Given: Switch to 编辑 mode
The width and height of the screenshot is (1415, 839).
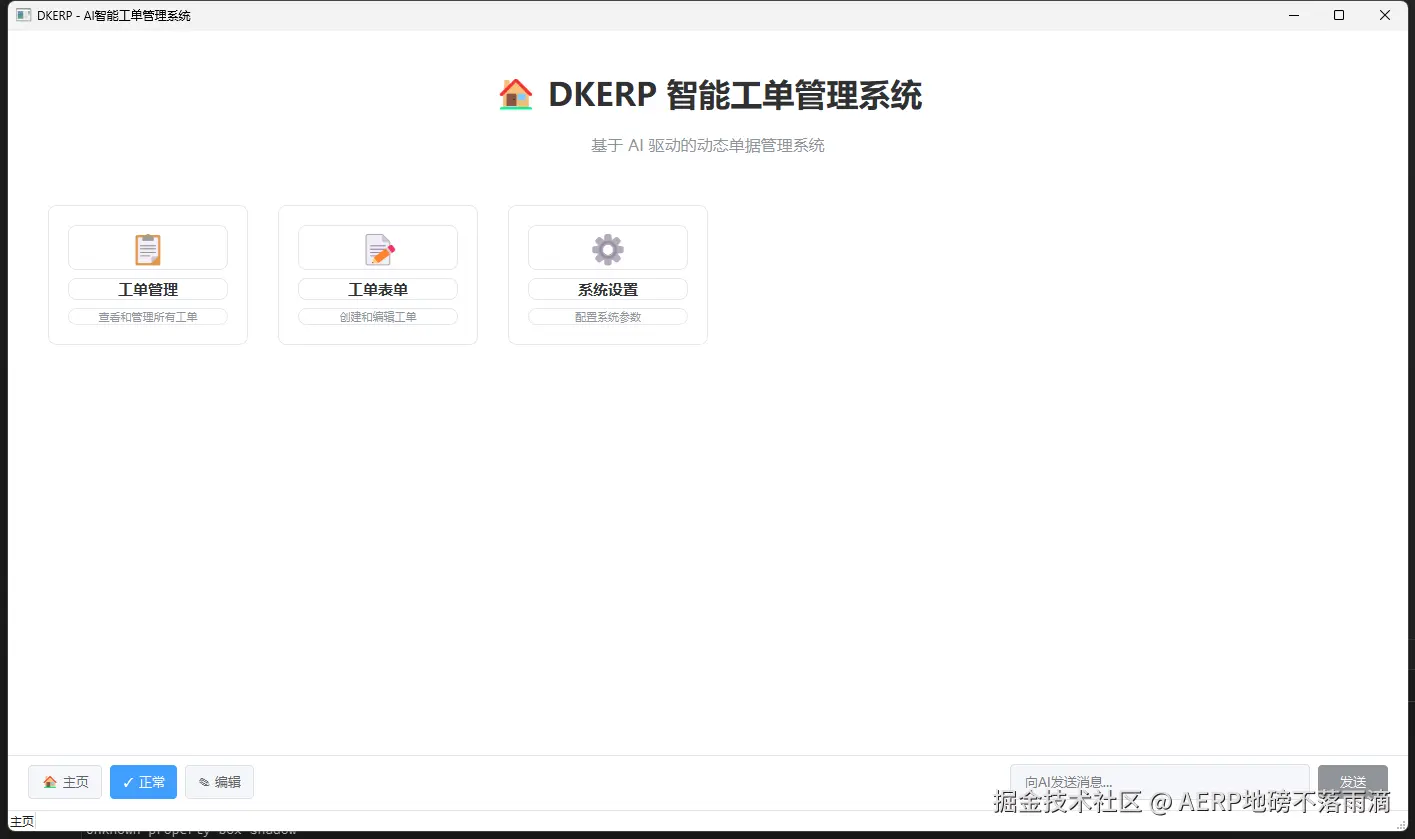Looking at the screenshot, I should [x=219, y=782].
